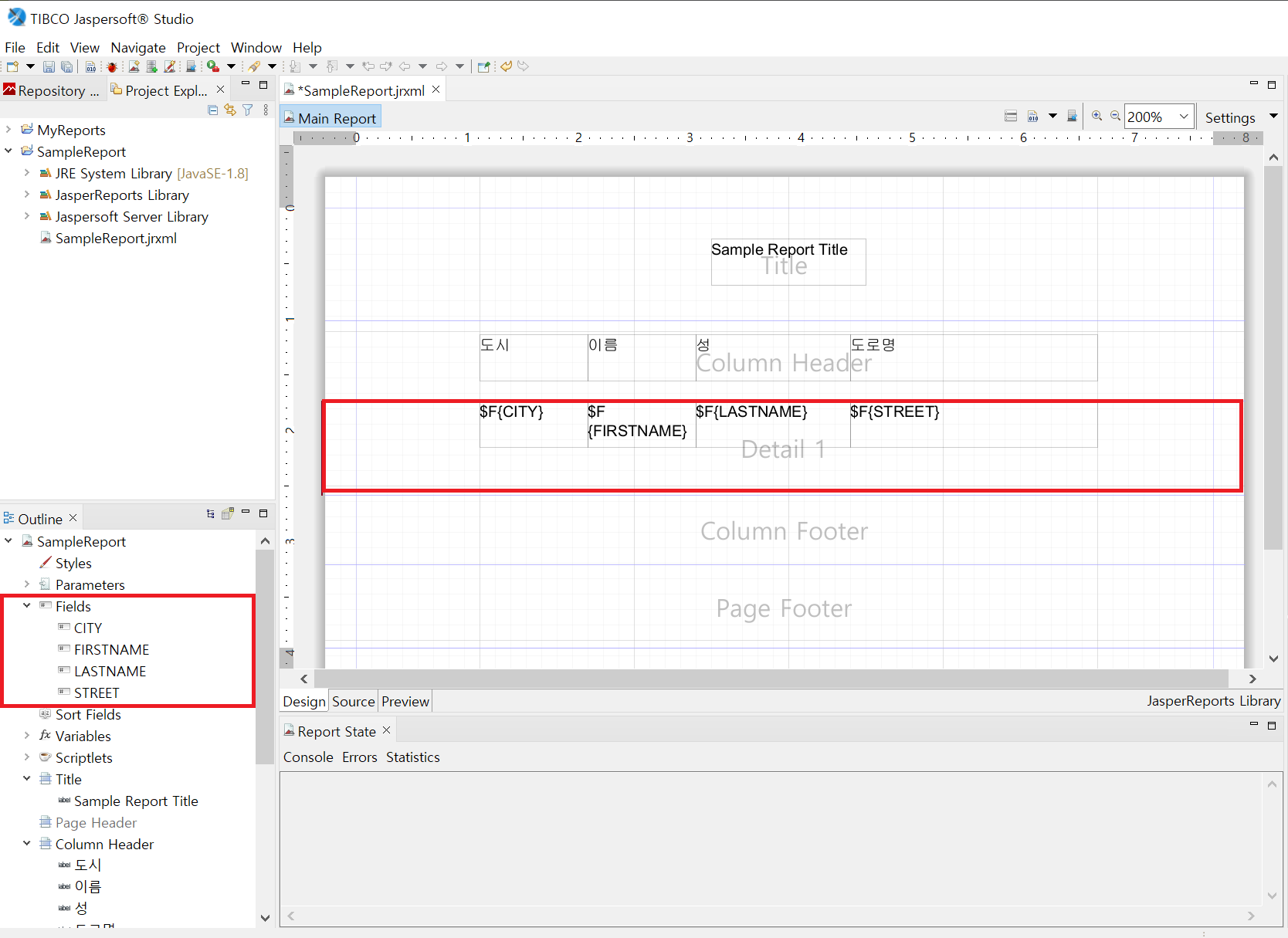The image size is (1288, 938).
Task: Collapse the Fields node in Outline
Action: pyautogui.click(x=27, y=606)
